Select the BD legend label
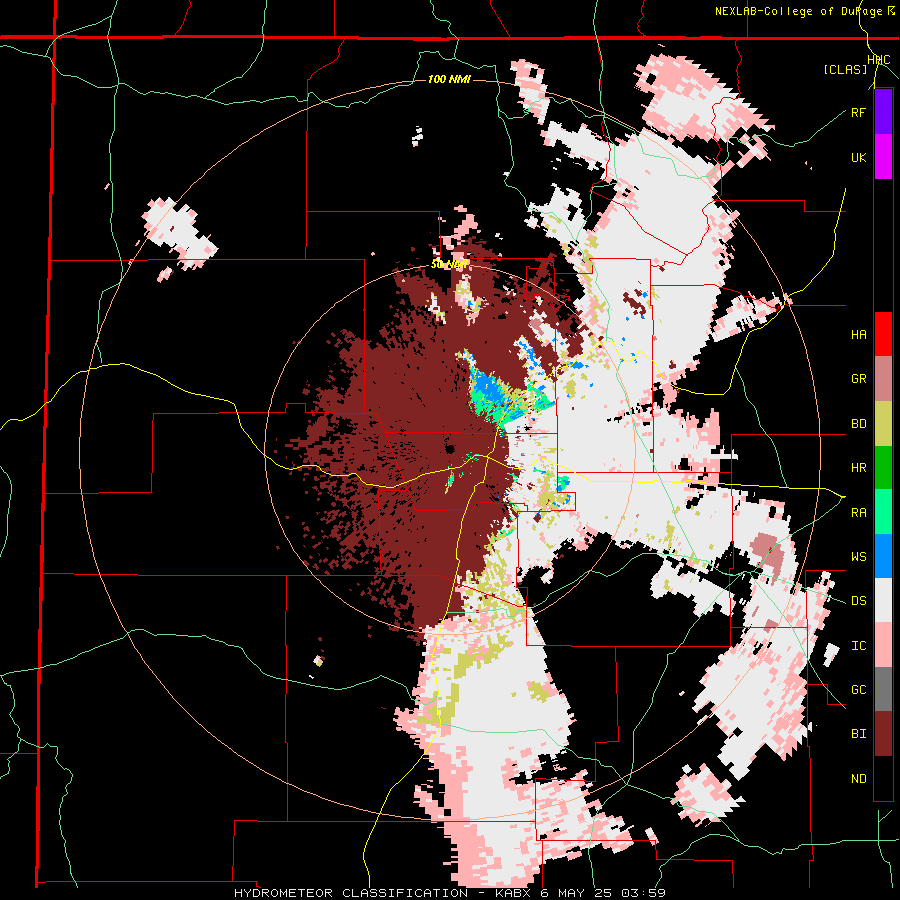 pos(858,424)
